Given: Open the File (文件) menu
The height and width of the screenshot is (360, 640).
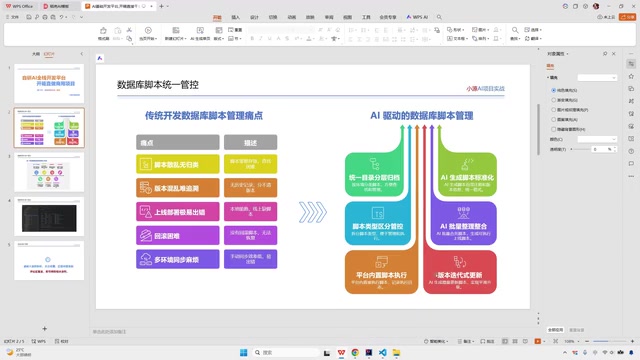Looking at the screenshot, I should point(12,17).
